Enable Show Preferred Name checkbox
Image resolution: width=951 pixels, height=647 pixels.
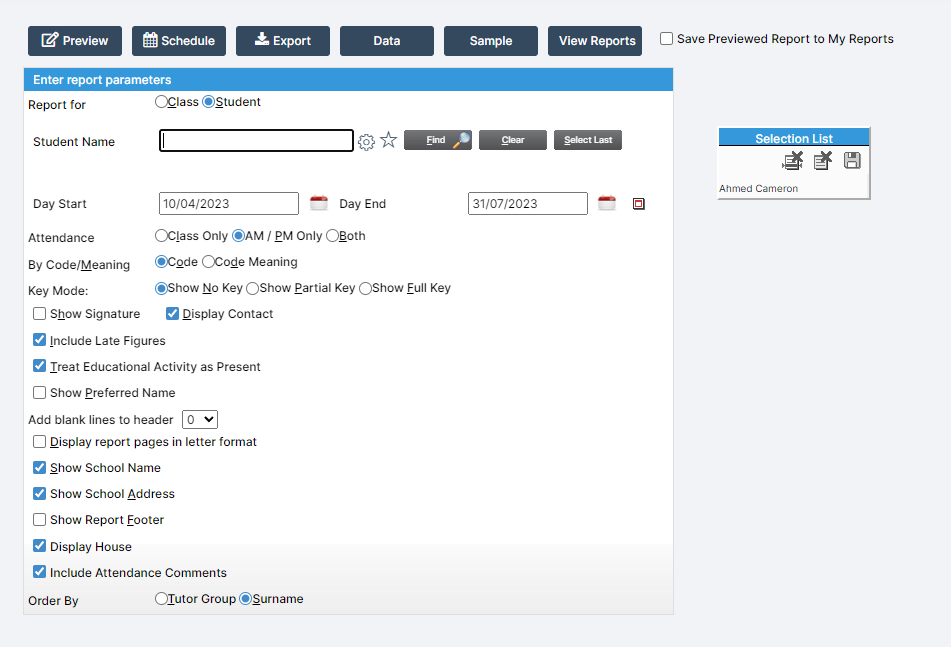point(39,392)
